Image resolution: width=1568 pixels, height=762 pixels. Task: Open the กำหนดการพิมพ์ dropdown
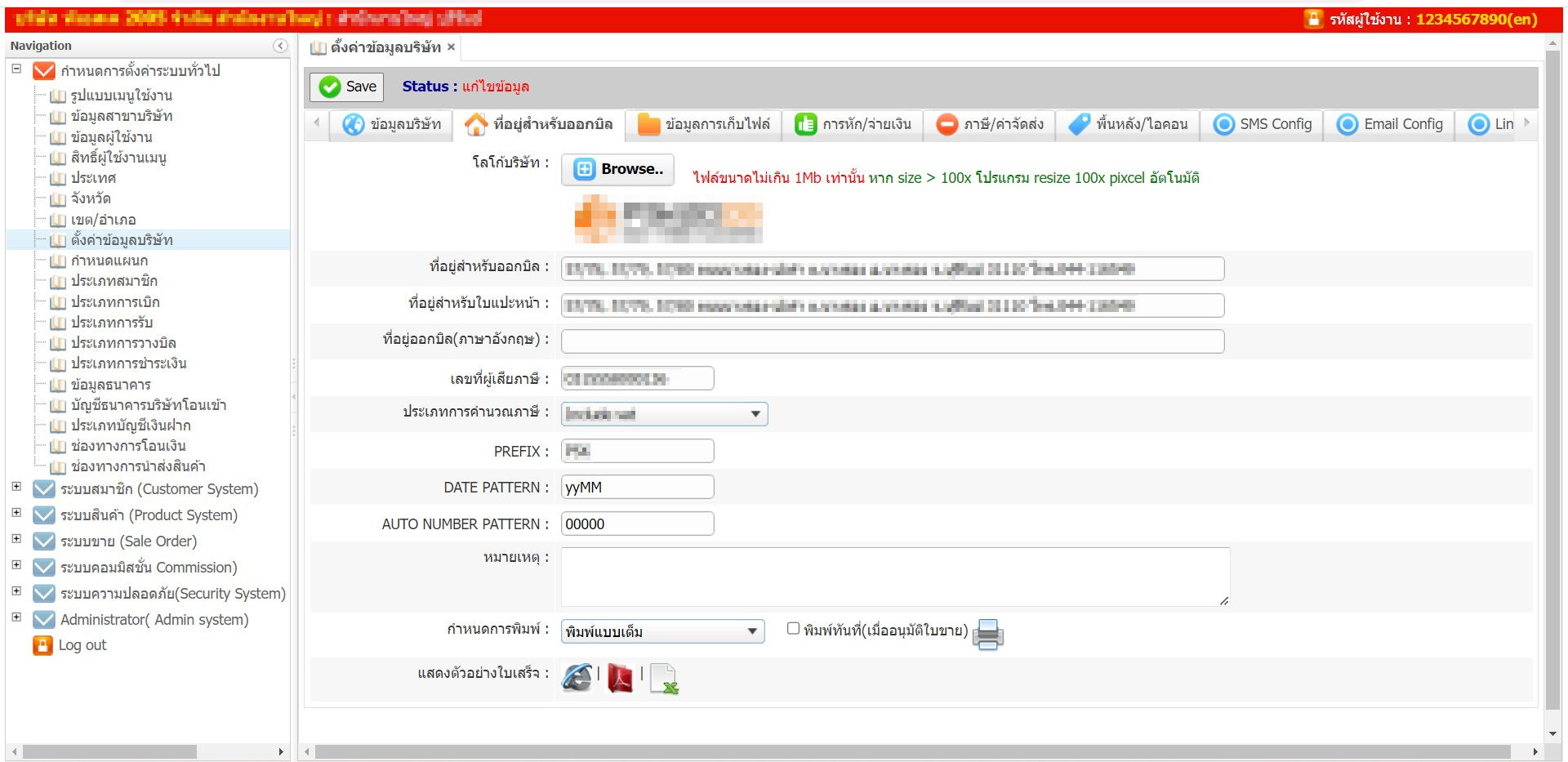[x=662, y=631]
